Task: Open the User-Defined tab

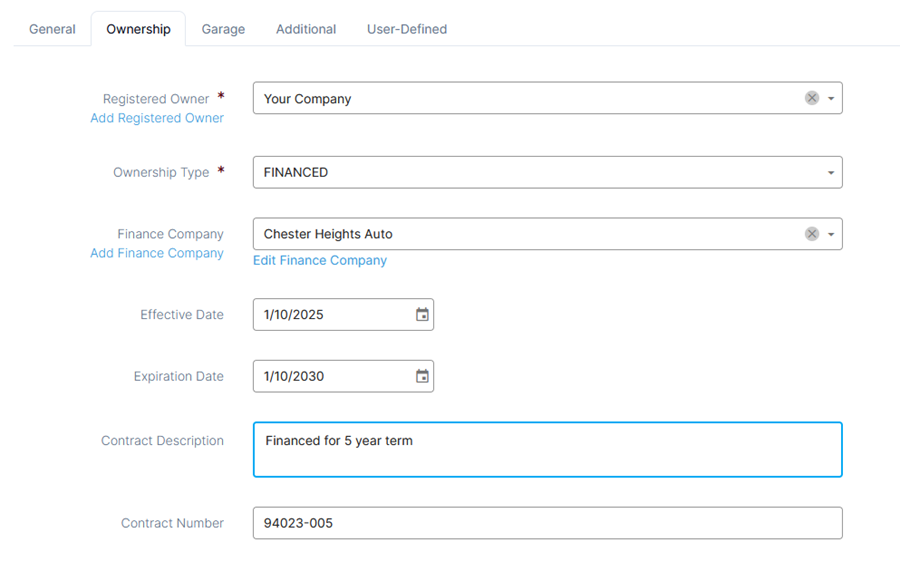Action: pos(407,29)
